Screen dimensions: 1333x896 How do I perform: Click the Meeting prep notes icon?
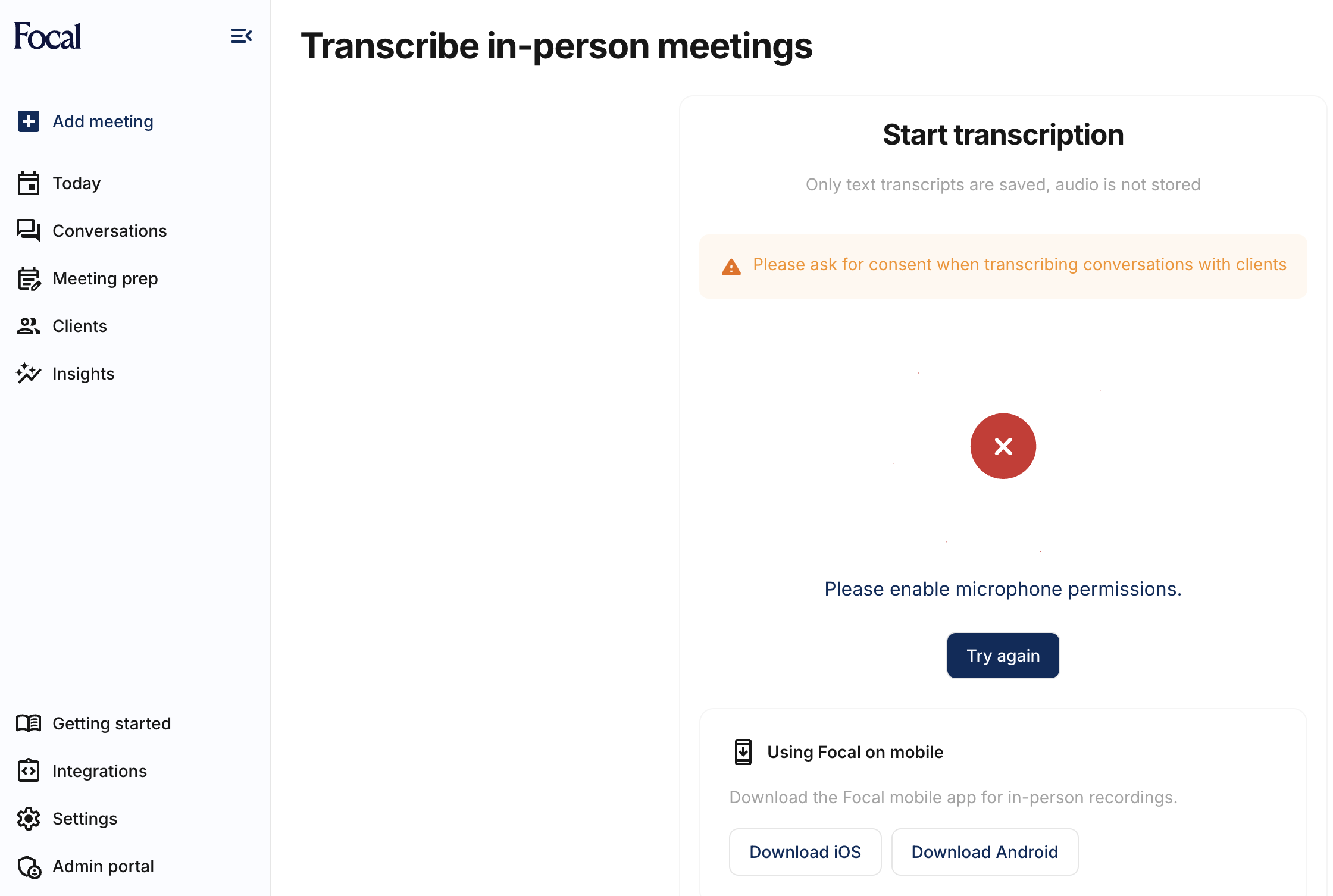click(x=29, y=278)
